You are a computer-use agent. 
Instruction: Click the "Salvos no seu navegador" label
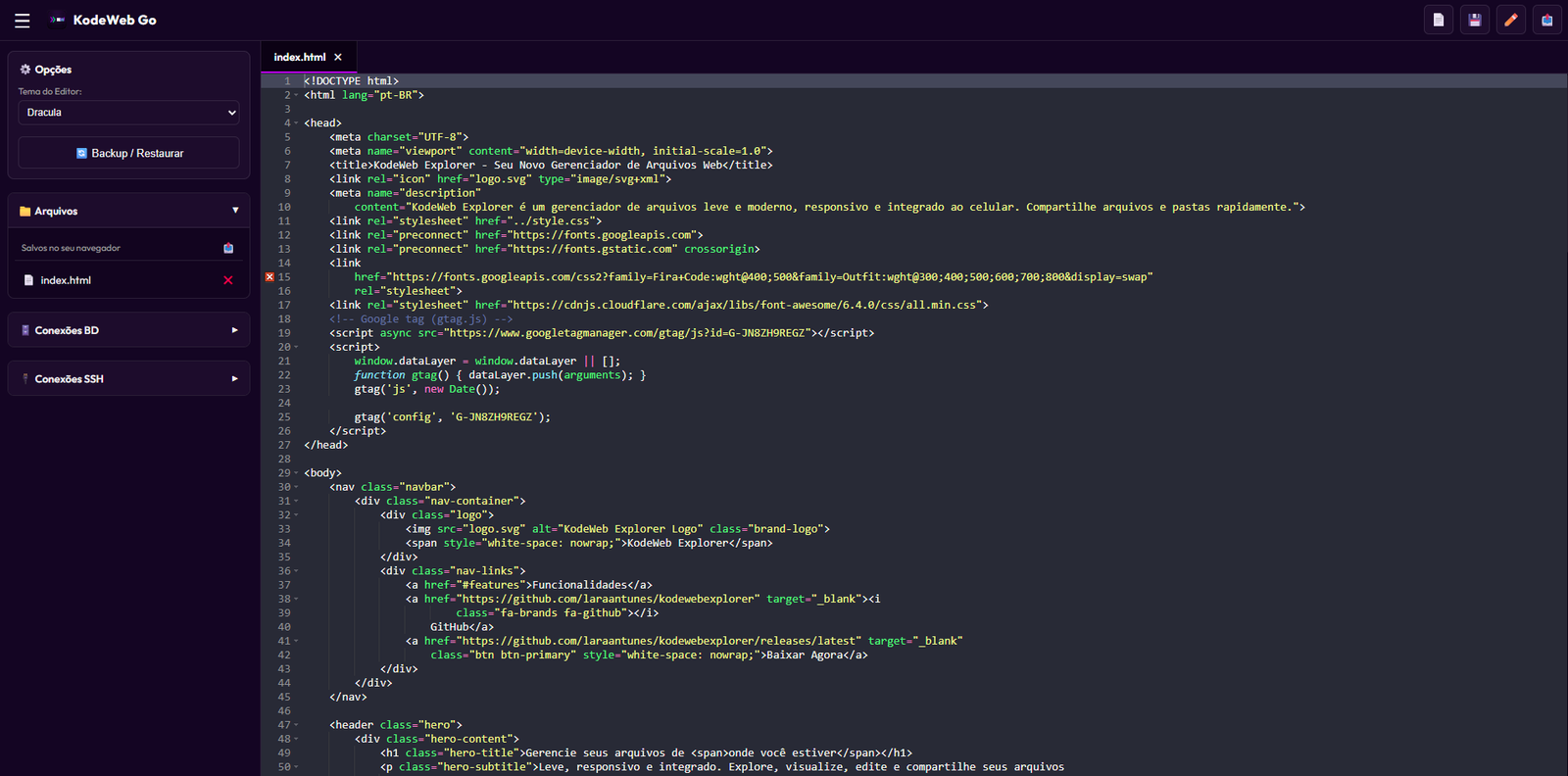click(71, 248)
